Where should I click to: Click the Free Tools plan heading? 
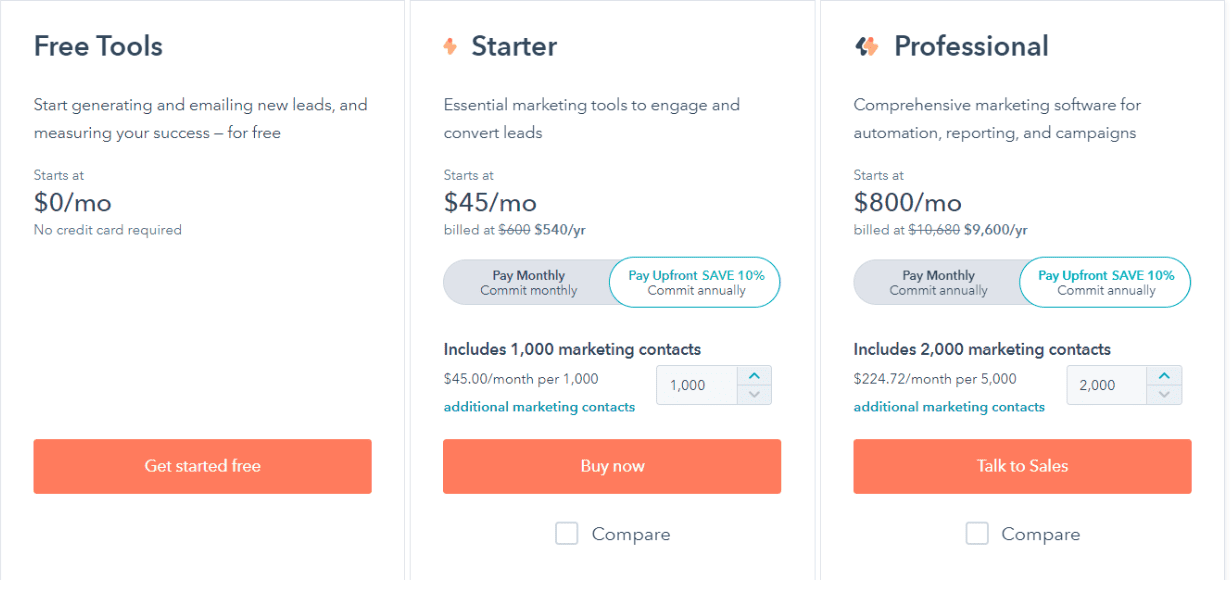coord(98,46)
